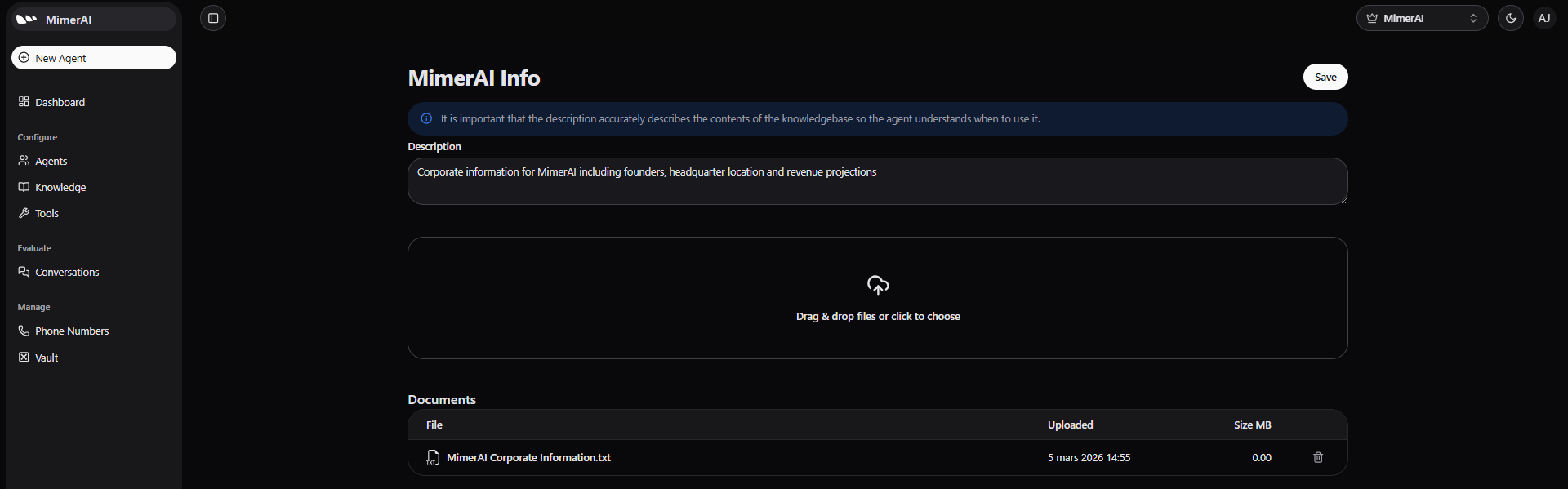Open the MimerAI workspace dropdown
1568x489 pixels.
point(1421,18)
